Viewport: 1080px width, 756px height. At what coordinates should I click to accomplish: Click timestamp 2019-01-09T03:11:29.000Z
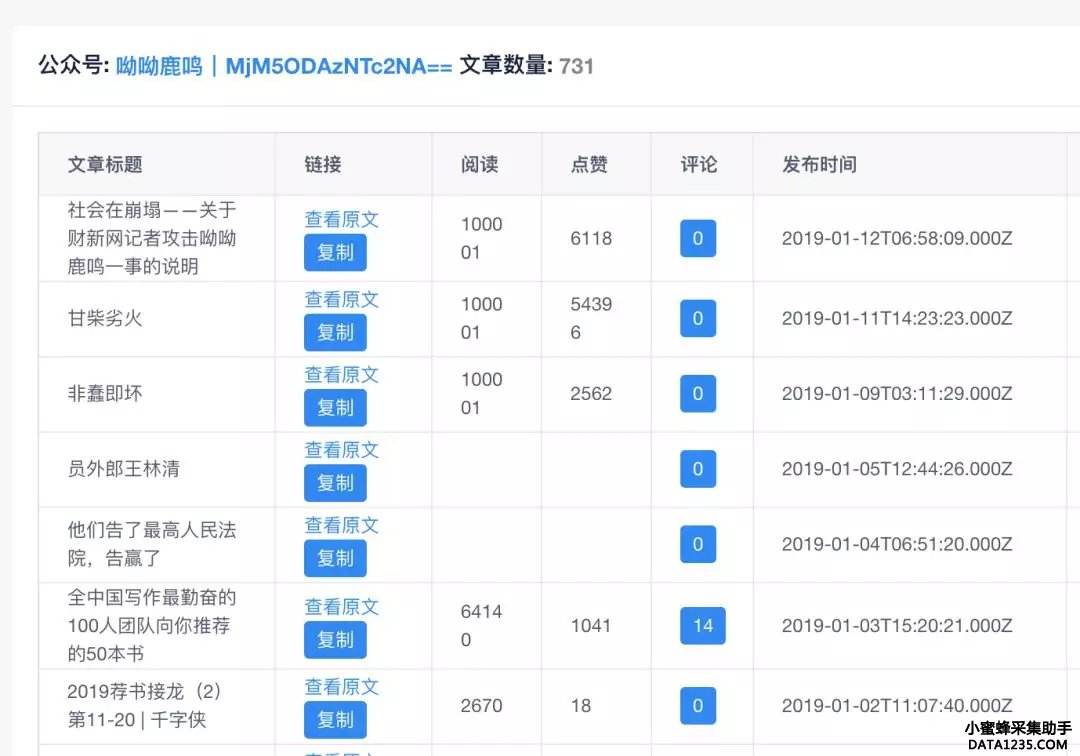tap(897, 393)
